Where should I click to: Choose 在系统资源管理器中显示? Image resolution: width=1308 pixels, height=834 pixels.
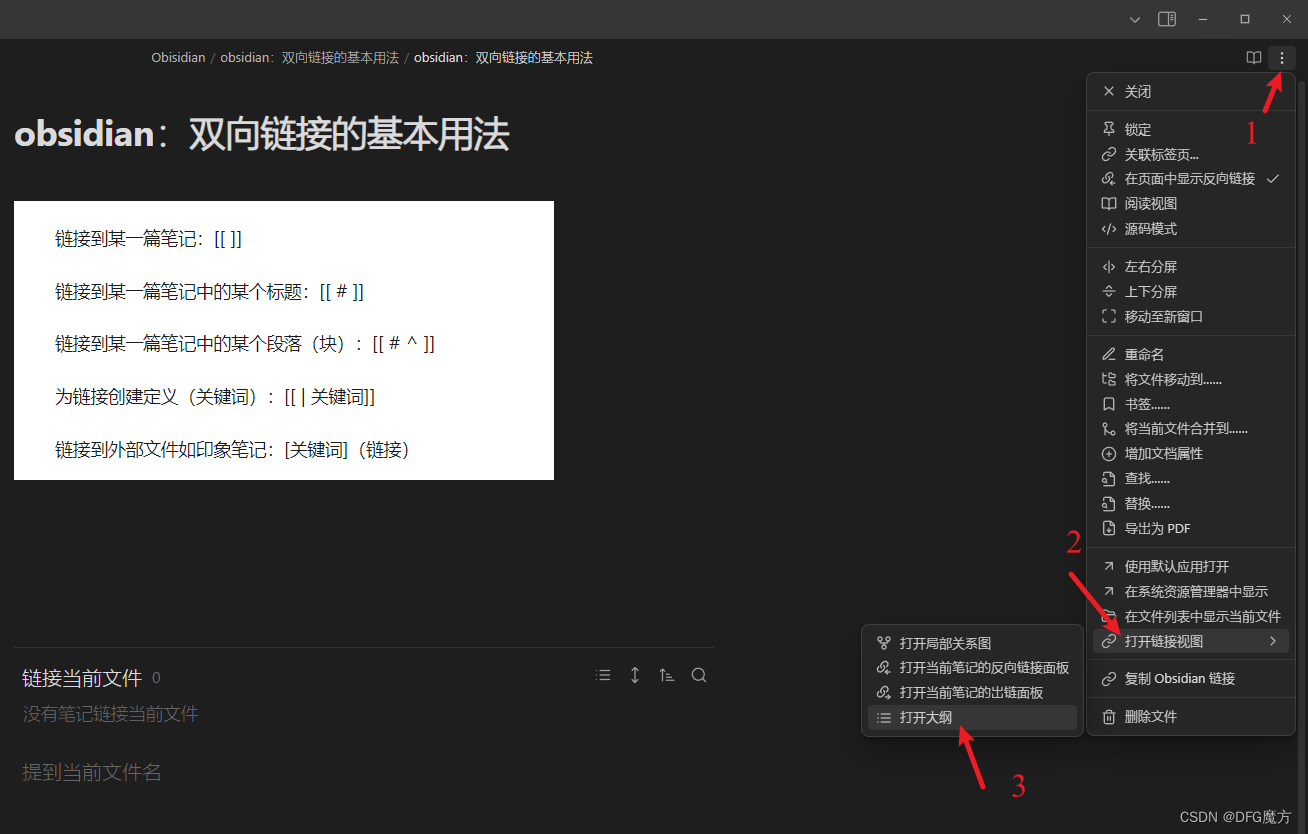pos(1191,592)
